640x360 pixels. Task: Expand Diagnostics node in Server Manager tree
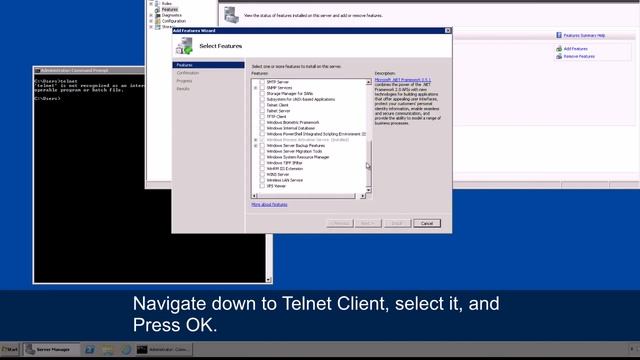click(x=151, y=15)
